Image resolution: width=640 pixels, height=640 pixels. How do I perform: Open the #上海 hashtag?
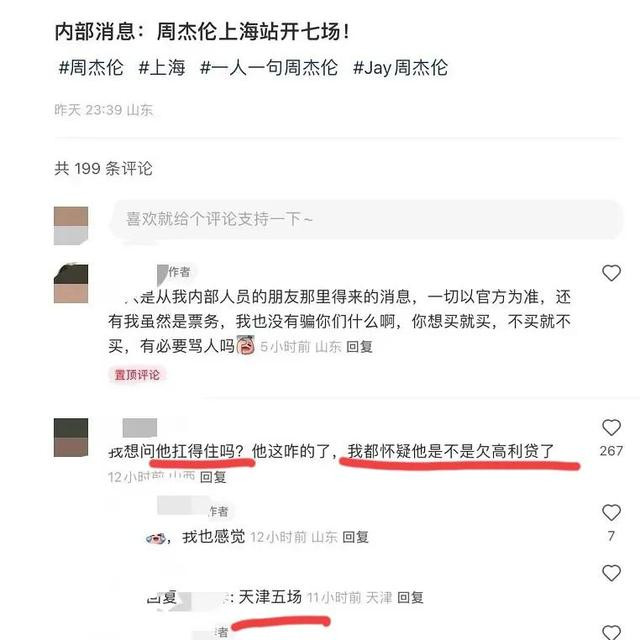[x=162, y=67]
